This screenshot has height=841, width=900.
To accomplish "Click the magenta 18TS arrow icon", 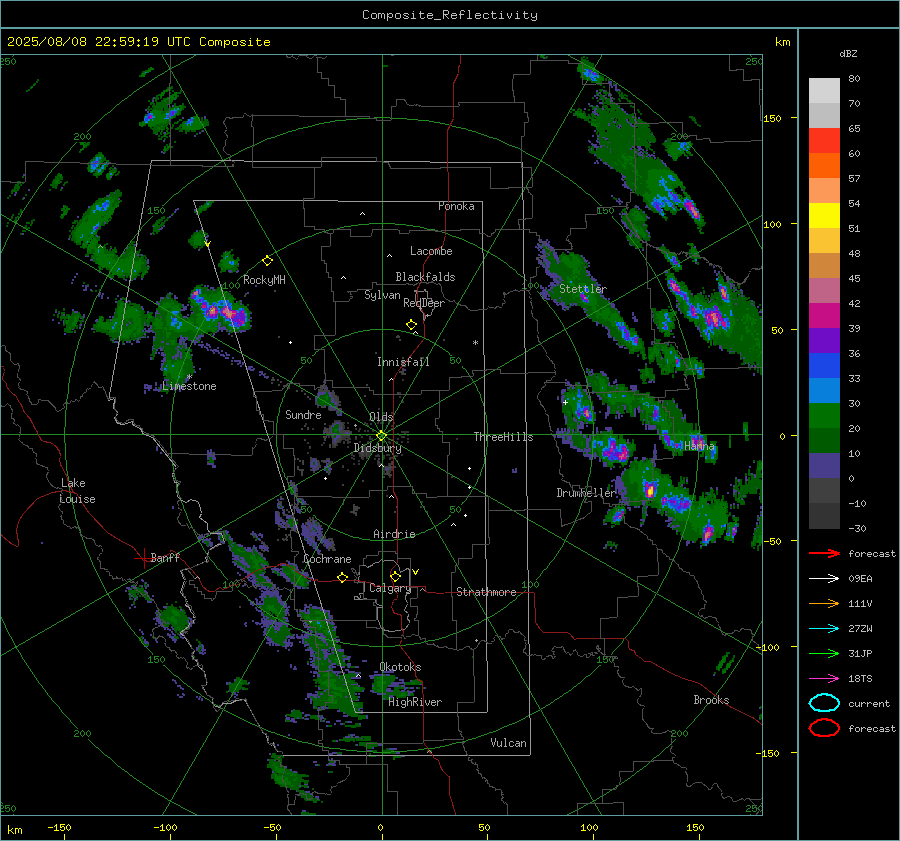I will point(824,679).
